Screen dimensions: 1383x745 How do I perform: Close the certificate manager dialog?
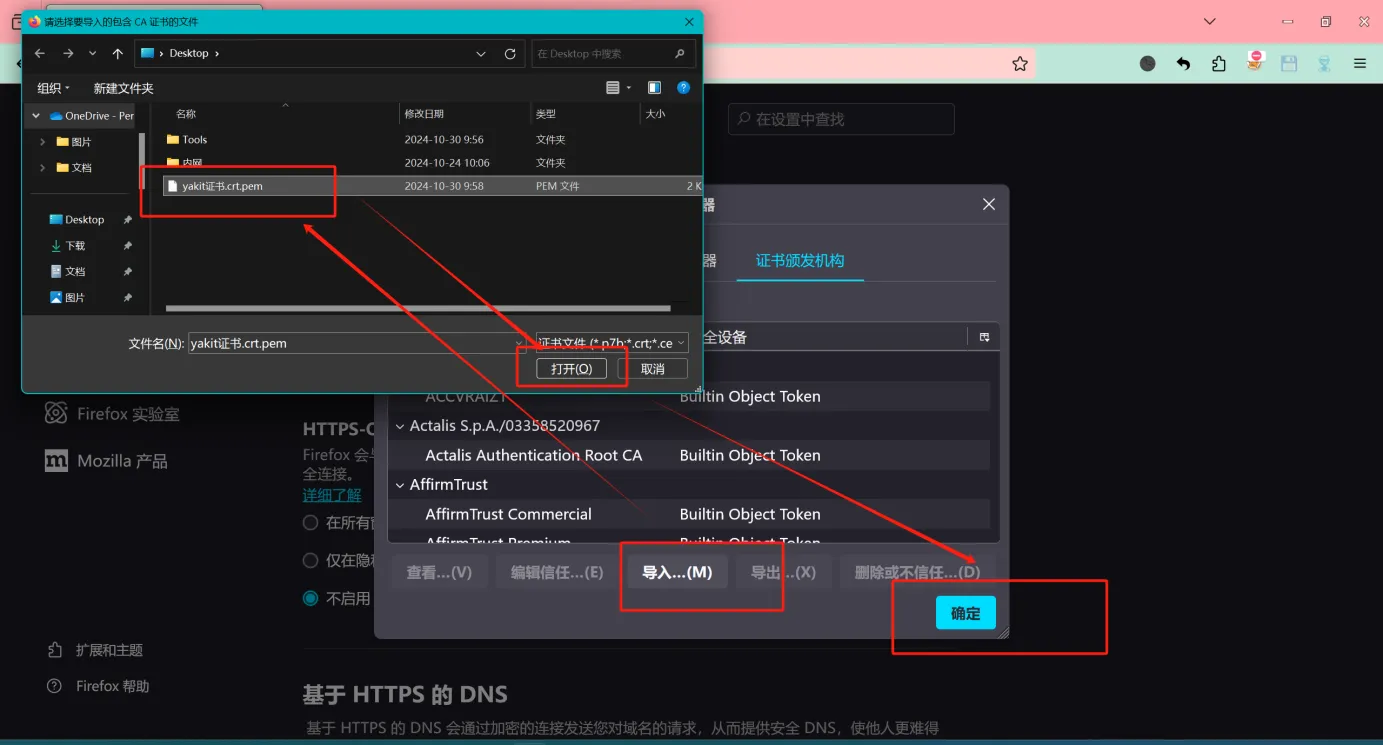click(x=989, y=204)
